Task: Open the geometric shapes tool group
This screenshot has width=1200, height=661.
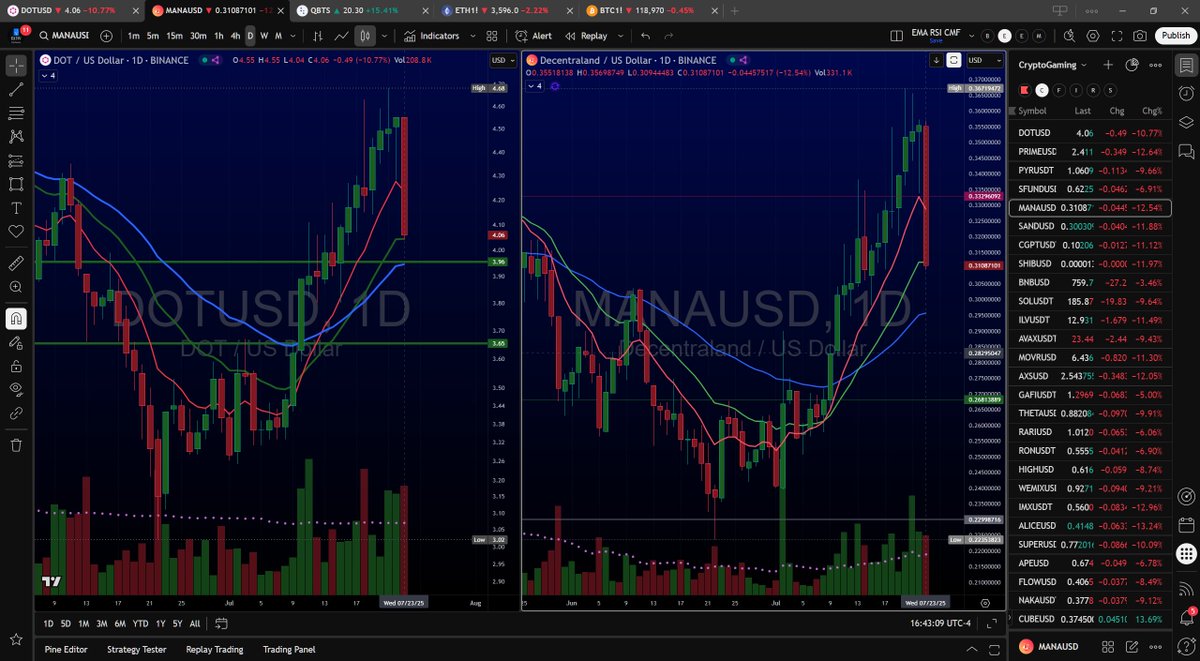Action: click(16, 185)
